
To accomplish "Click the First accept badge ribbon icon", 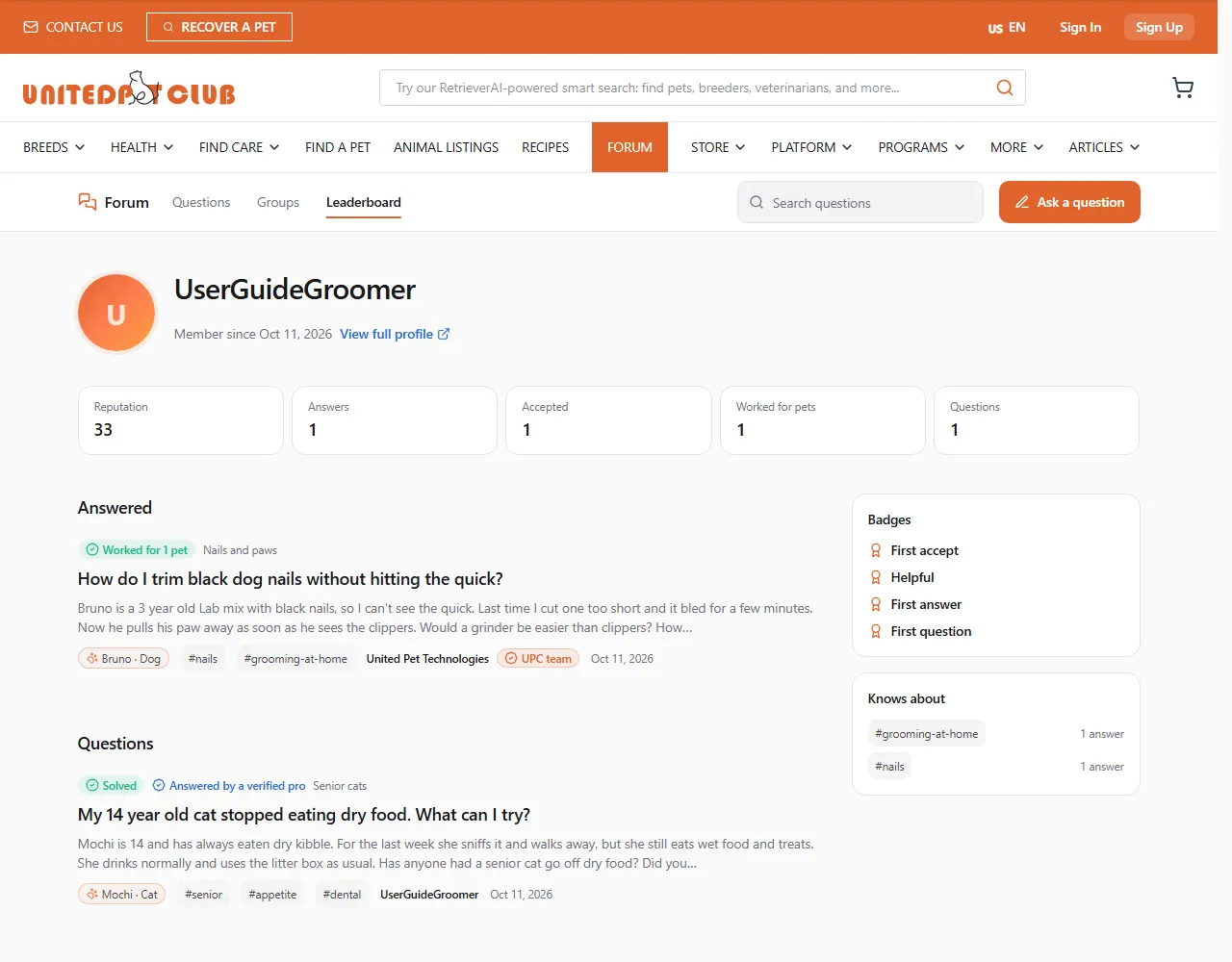I will pos(876,550).
